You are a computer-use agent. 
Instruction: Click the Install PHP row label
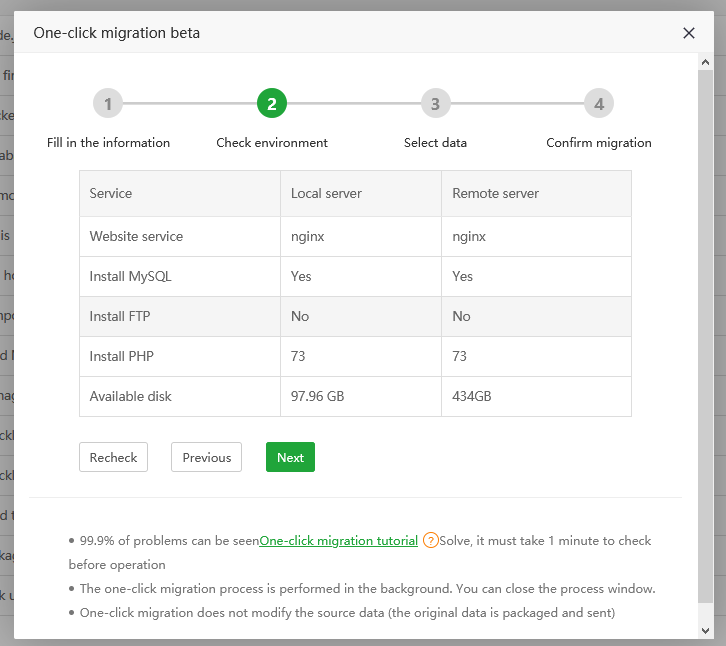(x=121, y=357)
